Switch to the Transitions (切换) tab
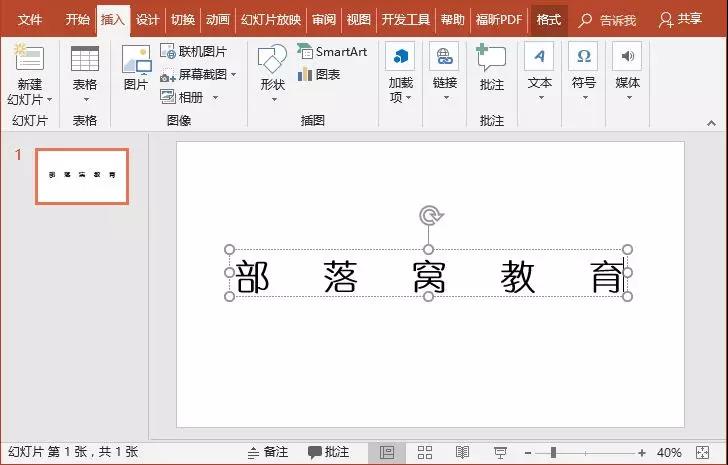Screen dimensions: 728x465 tap(182, 20)
